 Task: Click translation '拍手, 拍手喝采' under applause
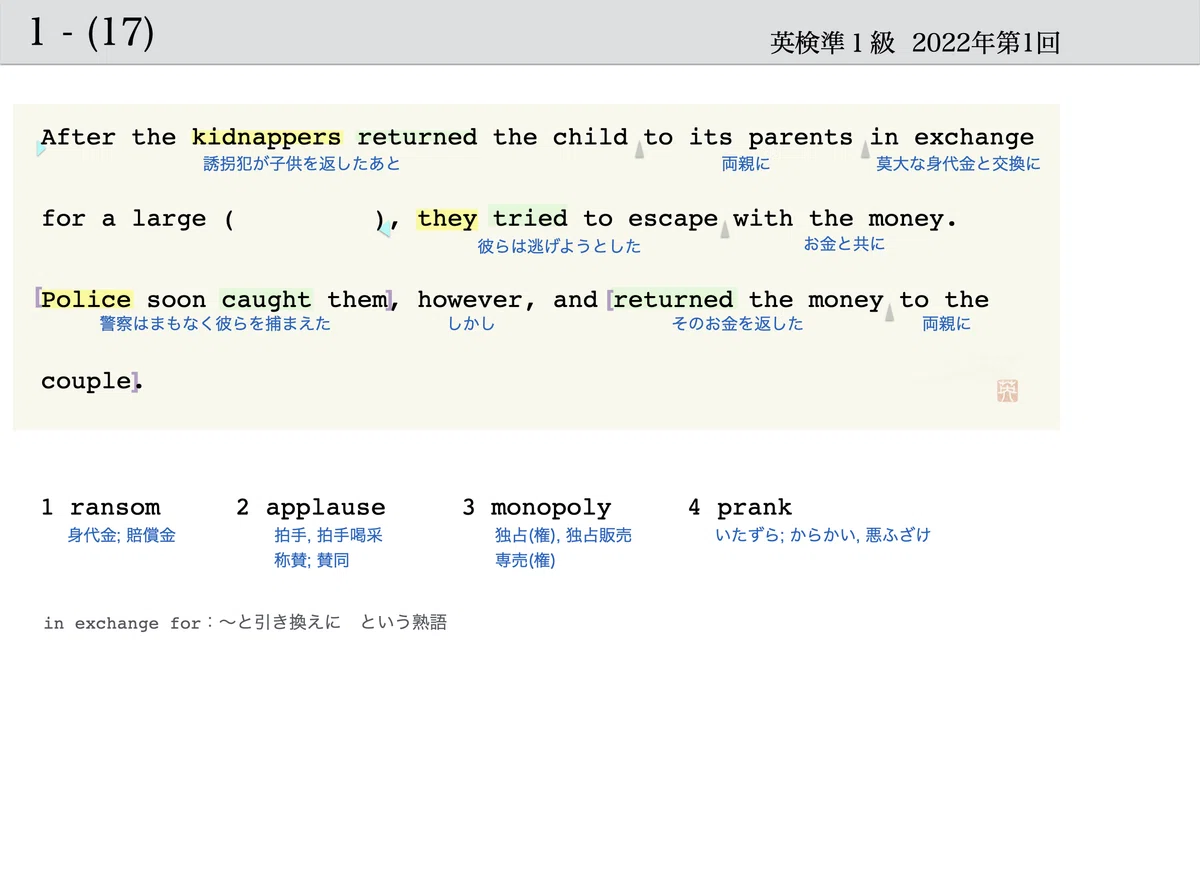[x=328, y=535]
